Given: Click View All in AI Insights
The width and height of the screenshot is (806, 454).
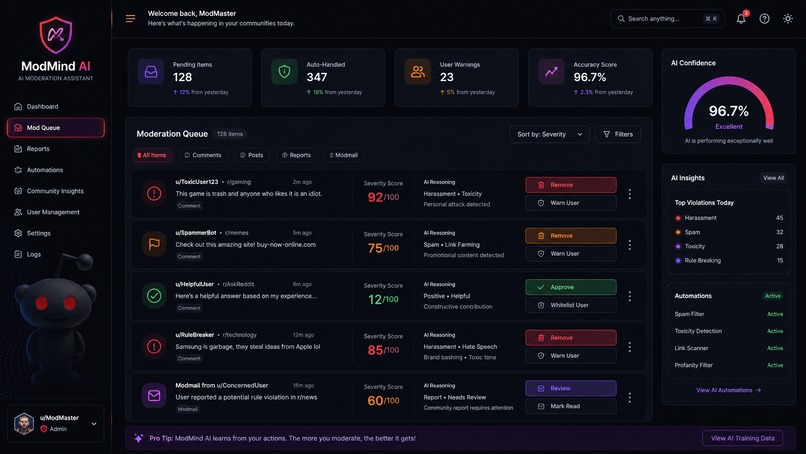Looking at the screenshot, I should (773, 178).
